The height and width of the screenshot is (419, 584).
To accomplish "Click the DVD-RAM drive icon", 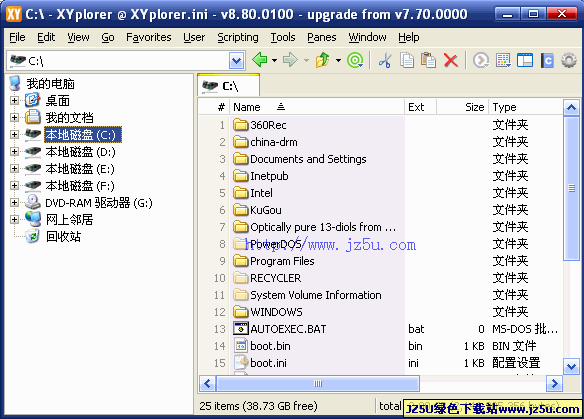I will (33, 202).
